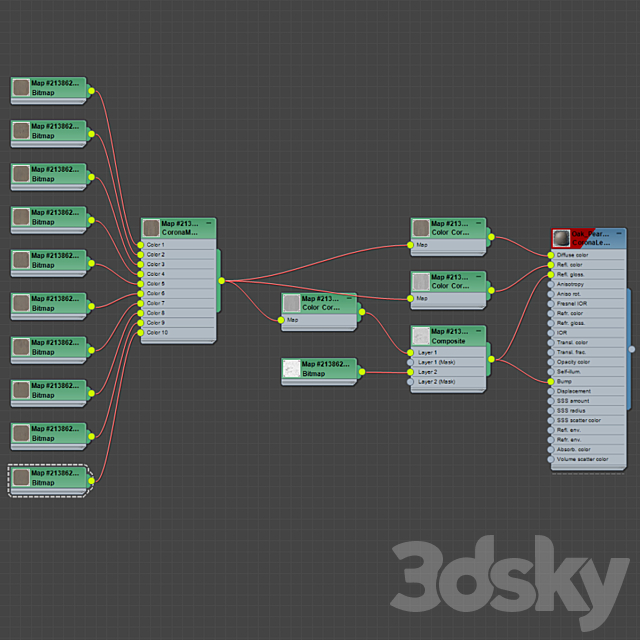
Task: Click the Layer 1 (Mask) input socket
Action: [410, 362]
